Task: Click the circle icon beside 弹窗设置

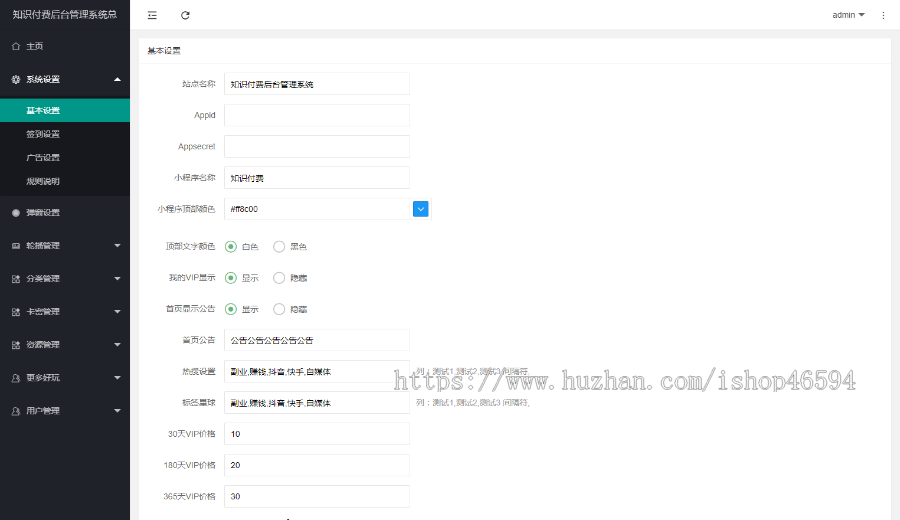Action: [x=16, y=213]
